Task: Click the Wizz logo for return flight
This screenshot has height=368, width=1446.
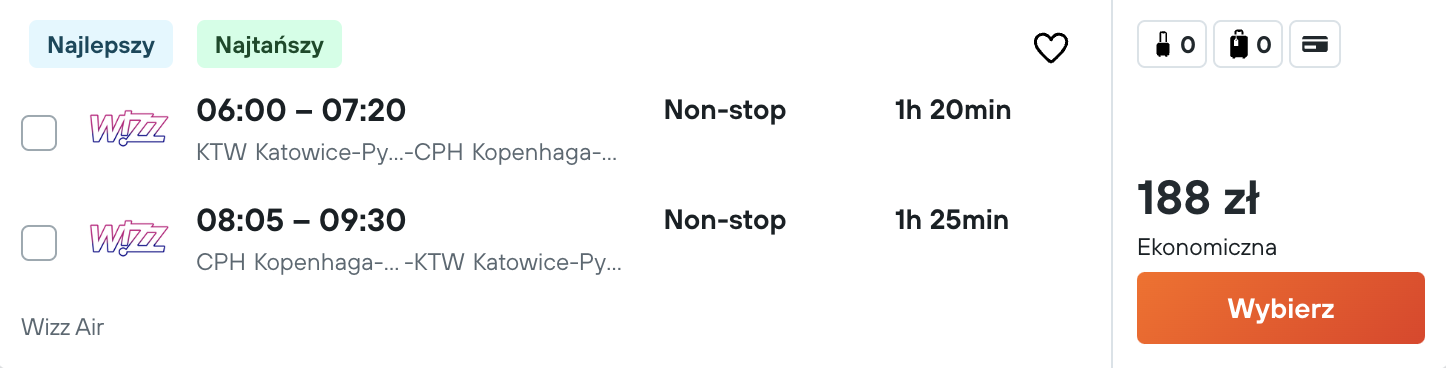Action: tap(128, 241)
